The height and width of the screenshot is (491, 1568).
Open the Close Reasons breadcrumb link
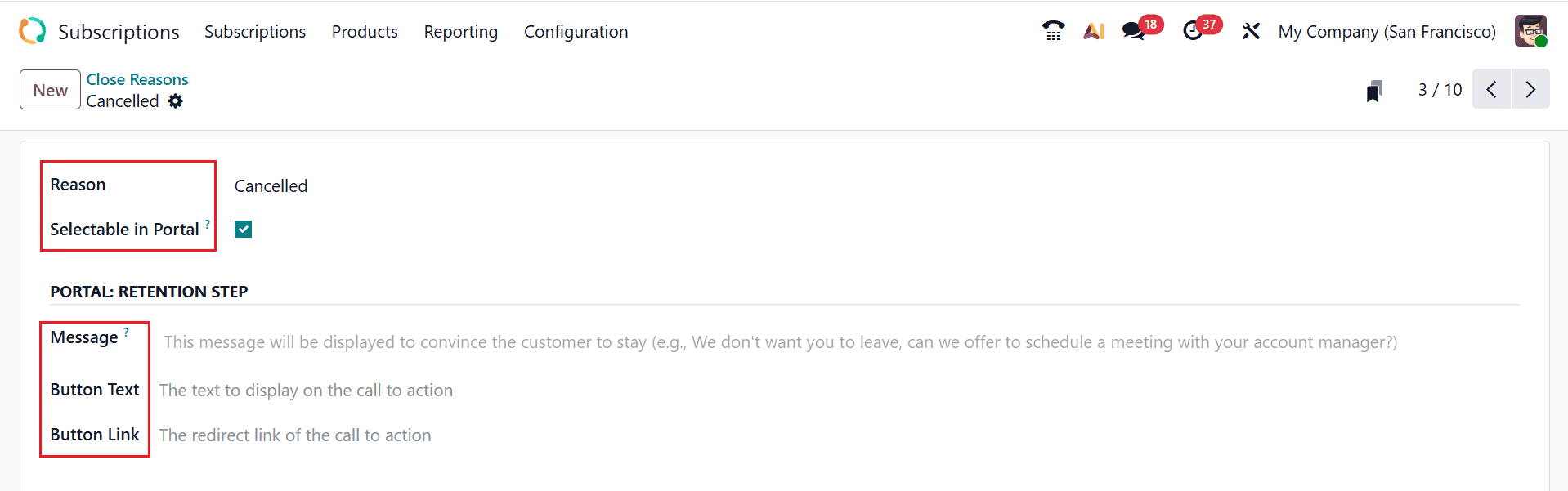click(137, 79)
